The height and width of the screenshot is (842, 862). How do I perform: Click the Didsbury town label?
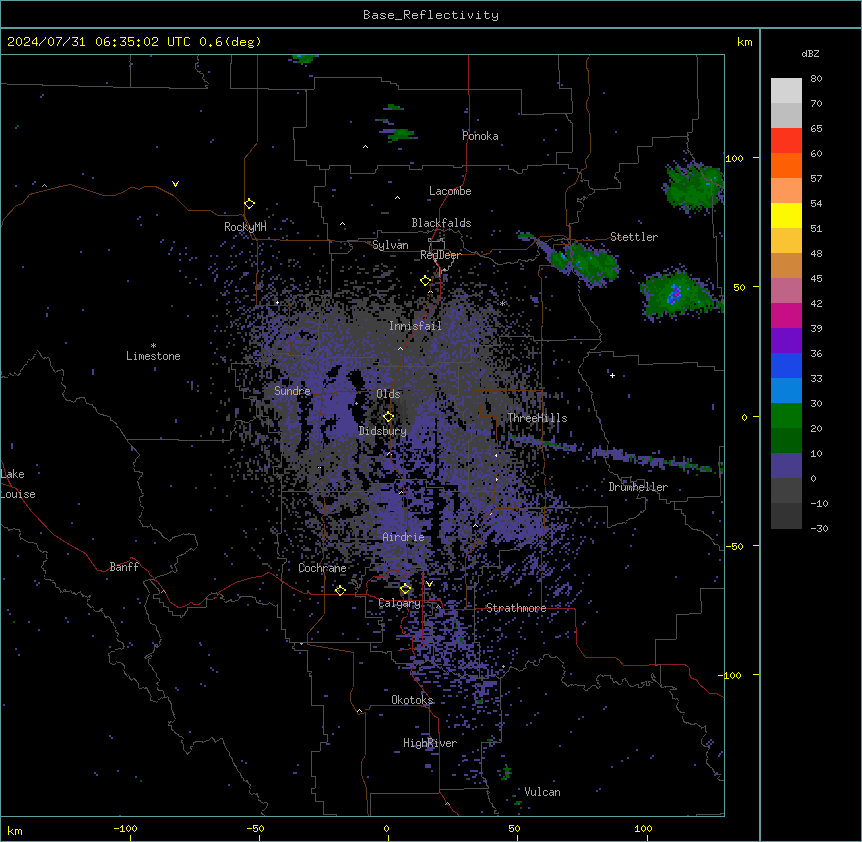383,431
